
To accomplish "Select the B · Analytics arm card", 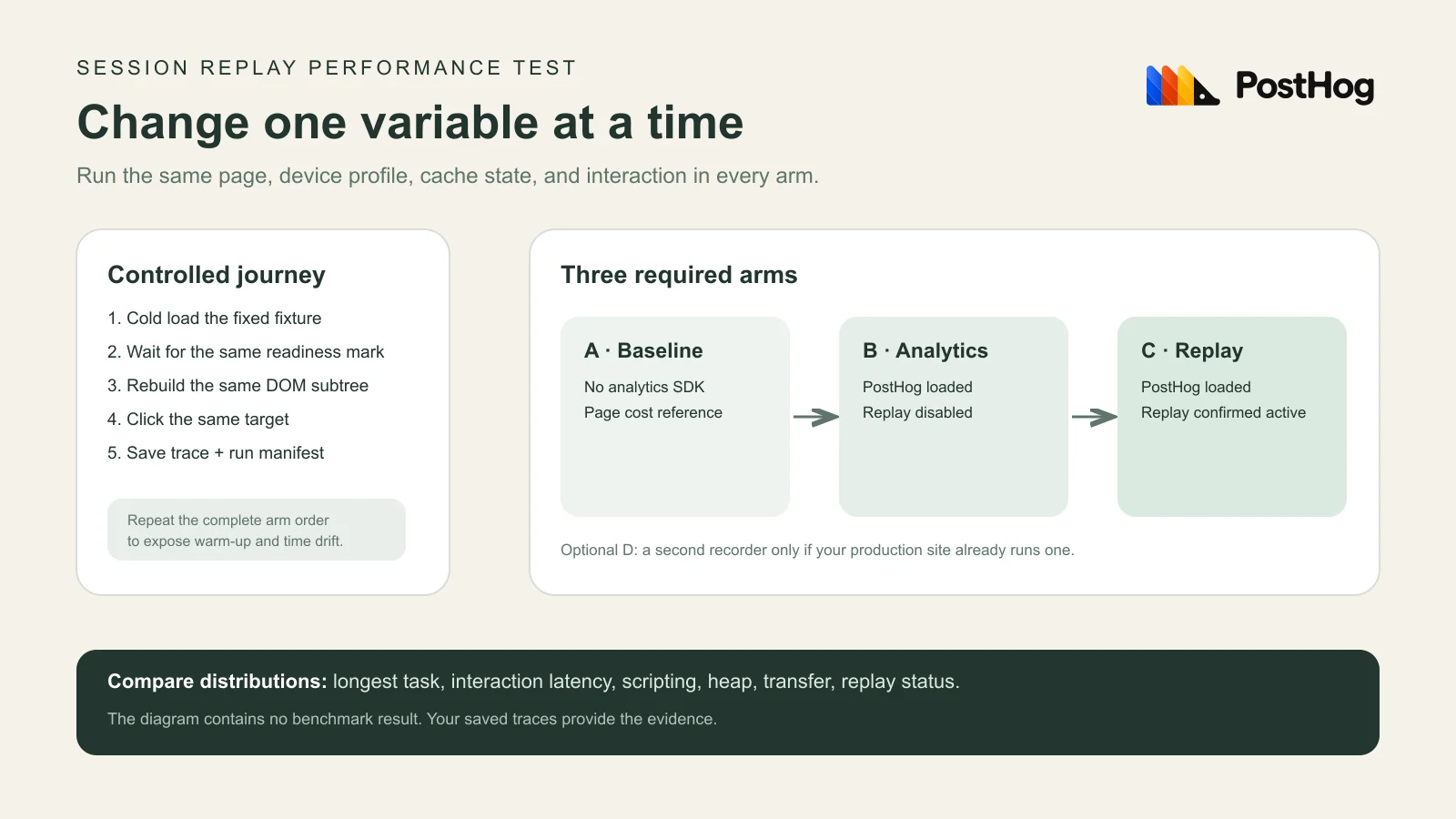I will pos(954,417).
